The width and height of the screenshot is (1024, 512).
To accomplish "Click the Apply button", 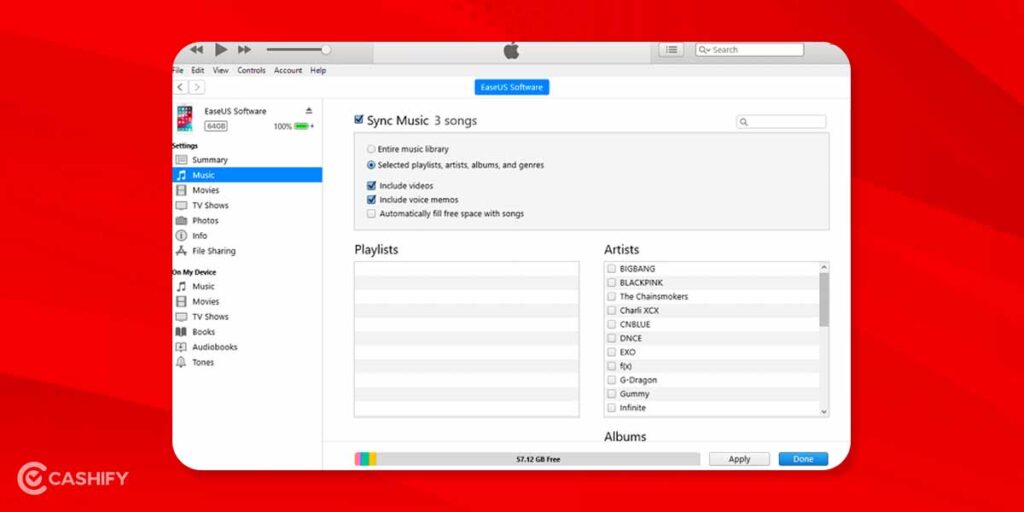I will (739, 459).
